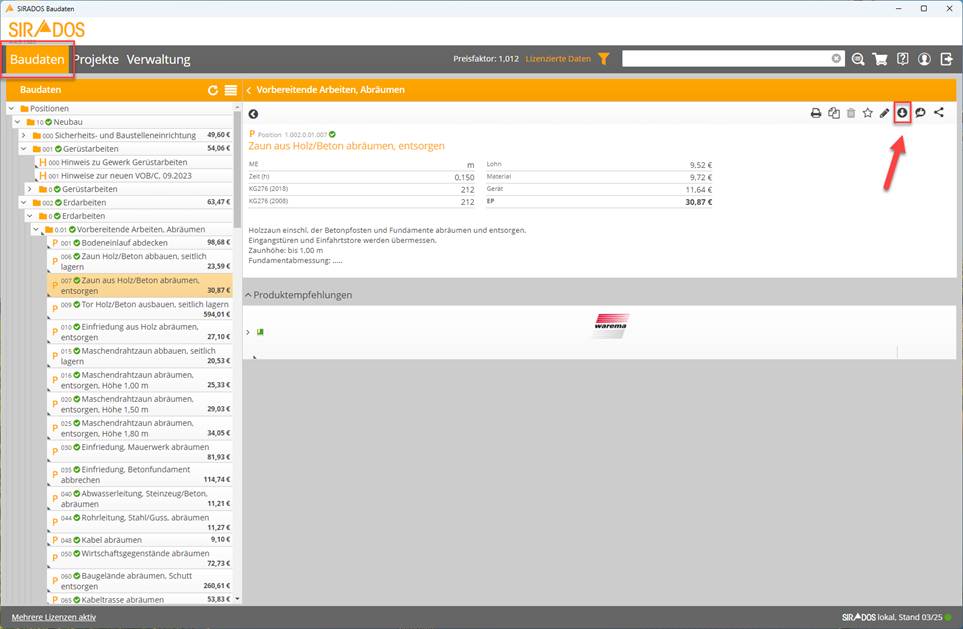
Task: Open the Baudaten panel list menu
Action: pyautogui.click(x=231, y=90)
